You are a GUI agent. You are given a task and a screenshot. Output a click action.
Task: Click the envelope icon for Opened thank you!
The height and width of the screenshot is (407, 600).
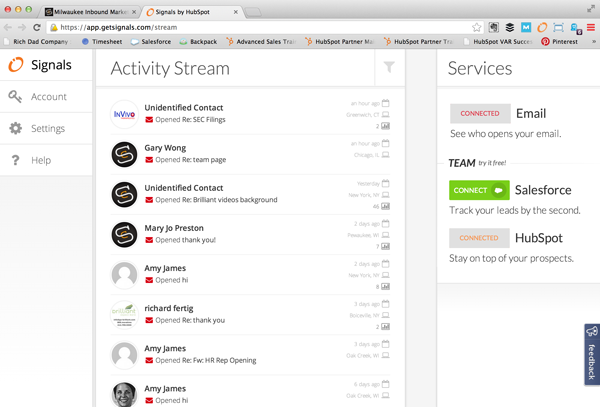[149, 240]
